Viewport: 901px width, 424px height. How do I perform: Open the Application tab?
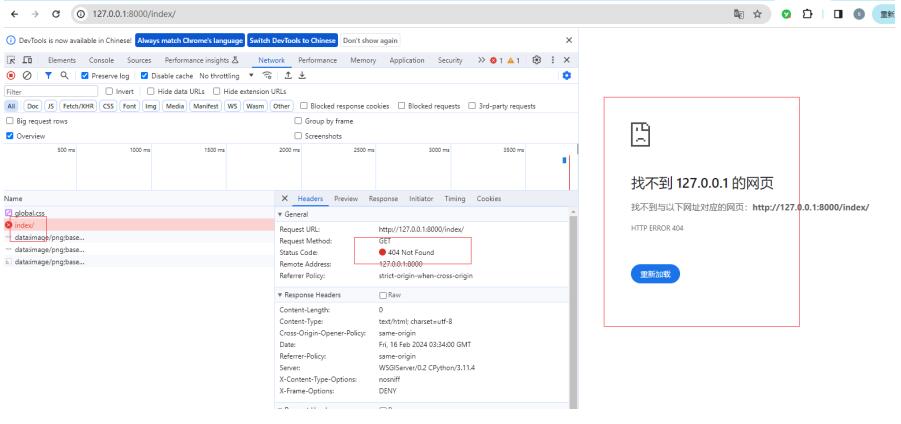[x=407, y=60]
